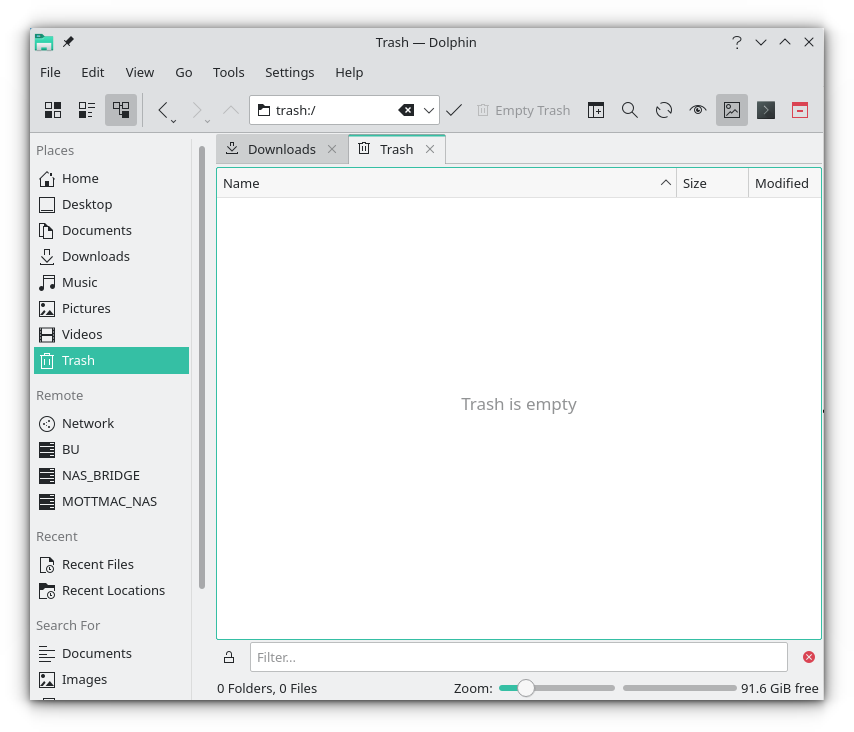Viewport: 854px width, 732px height.
Task: Refresh the current folder view
Action: [664, 110]
